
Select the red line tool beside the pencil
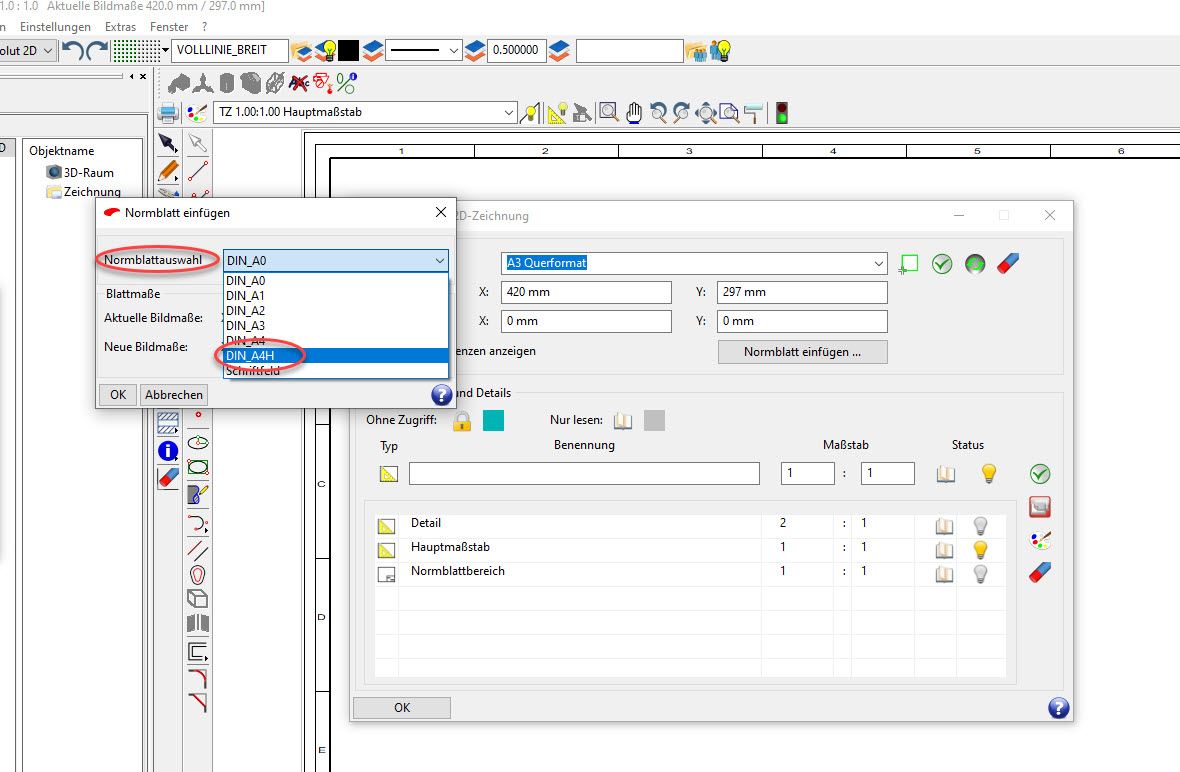click(x=198, y=171)
